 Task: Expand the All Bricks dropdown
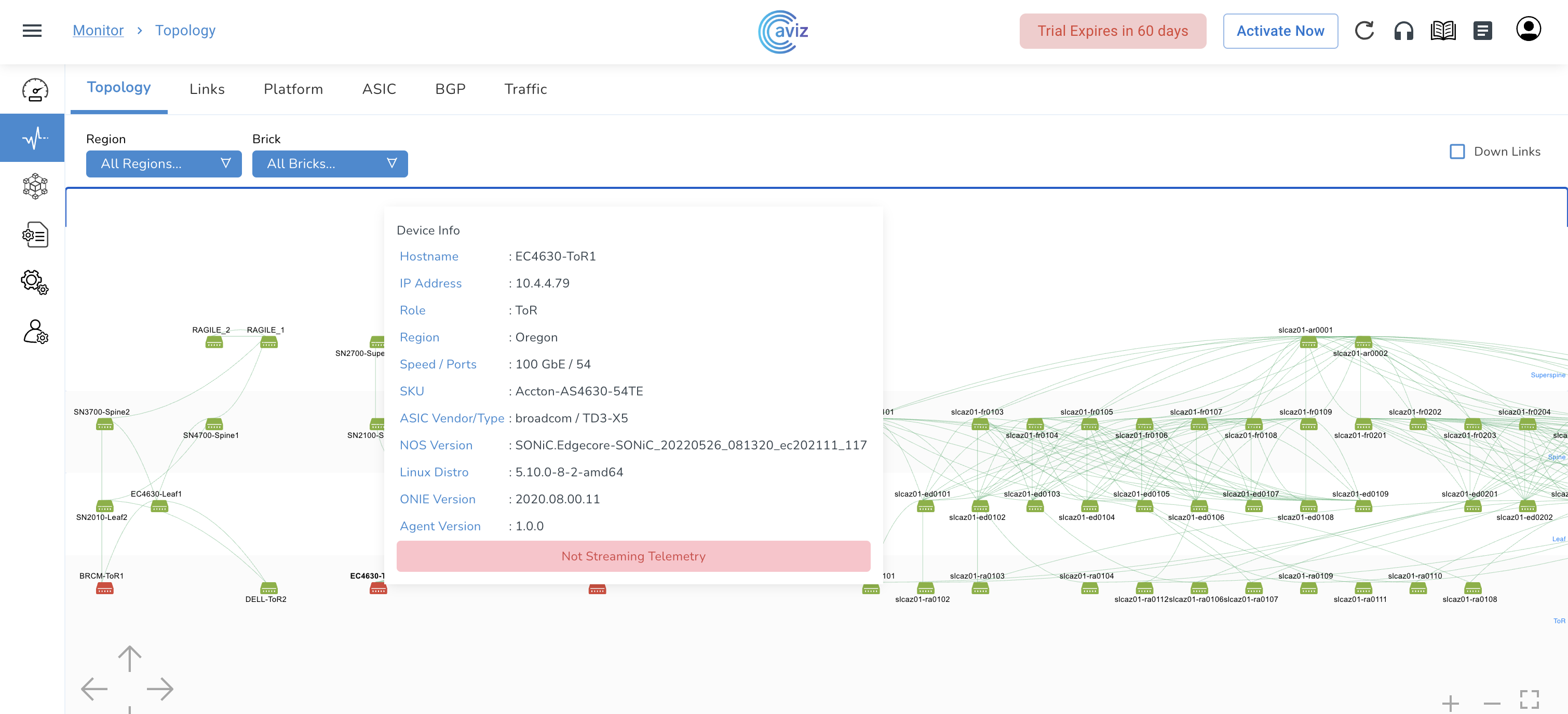(330, 163)
